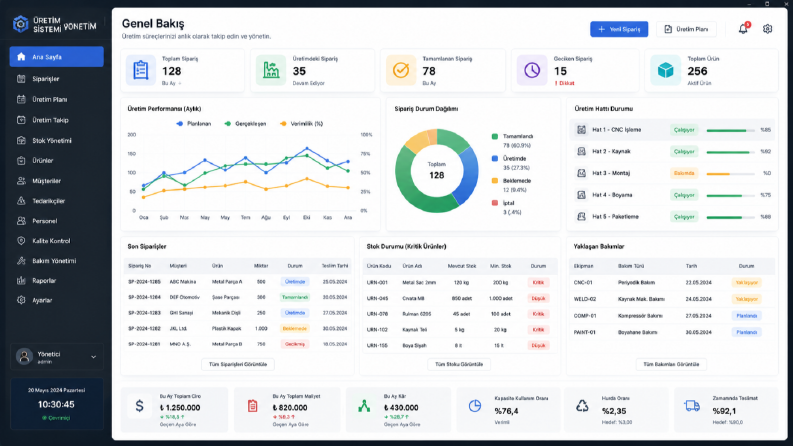
Task: Open the settings gear in the header
Action: [767, 29]
